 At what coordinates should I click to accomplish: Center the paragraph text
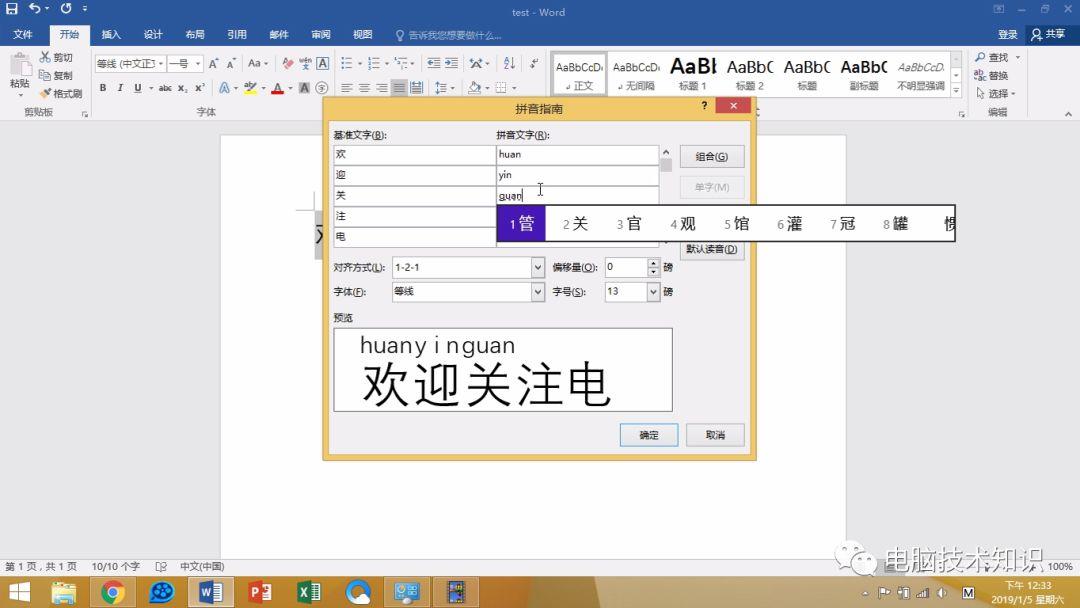[364, 87]
